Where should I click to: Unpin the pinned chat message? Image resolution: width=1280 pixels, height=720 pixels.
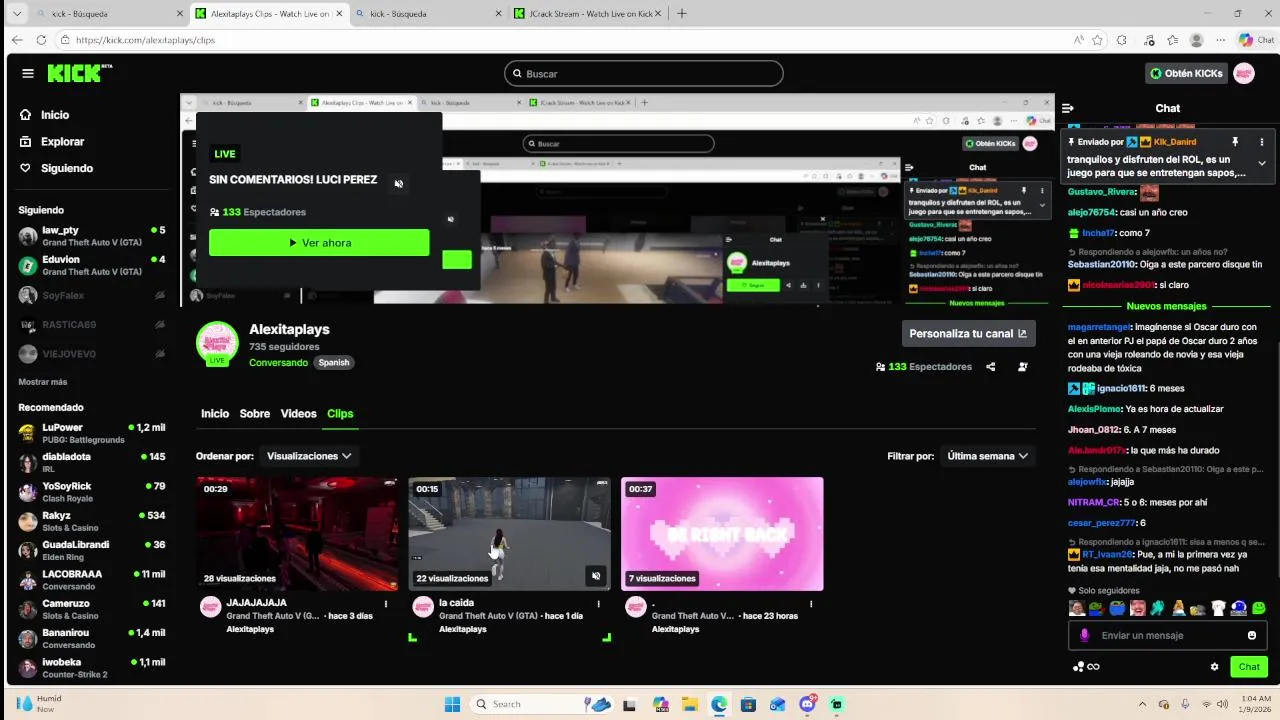click(x=1235, y=142)
